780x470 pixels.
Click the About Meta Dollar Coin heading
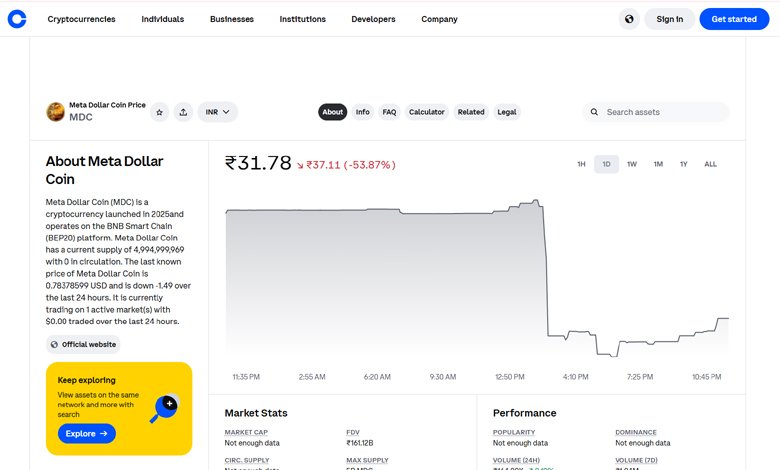[x=104, y=170]
